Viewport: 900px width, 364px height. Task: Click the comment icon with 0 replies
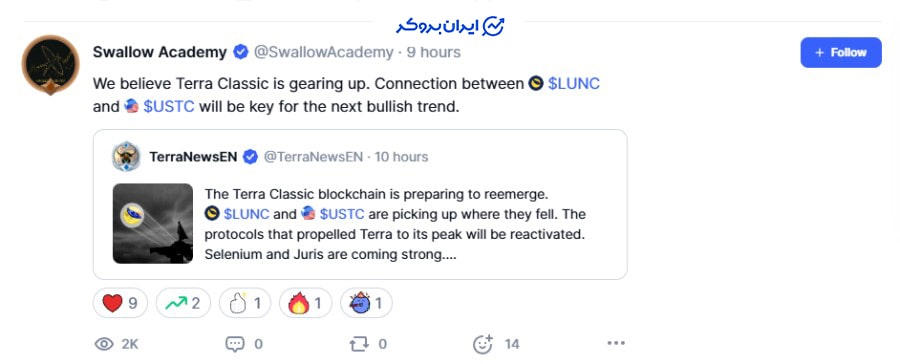pos(235,344)
